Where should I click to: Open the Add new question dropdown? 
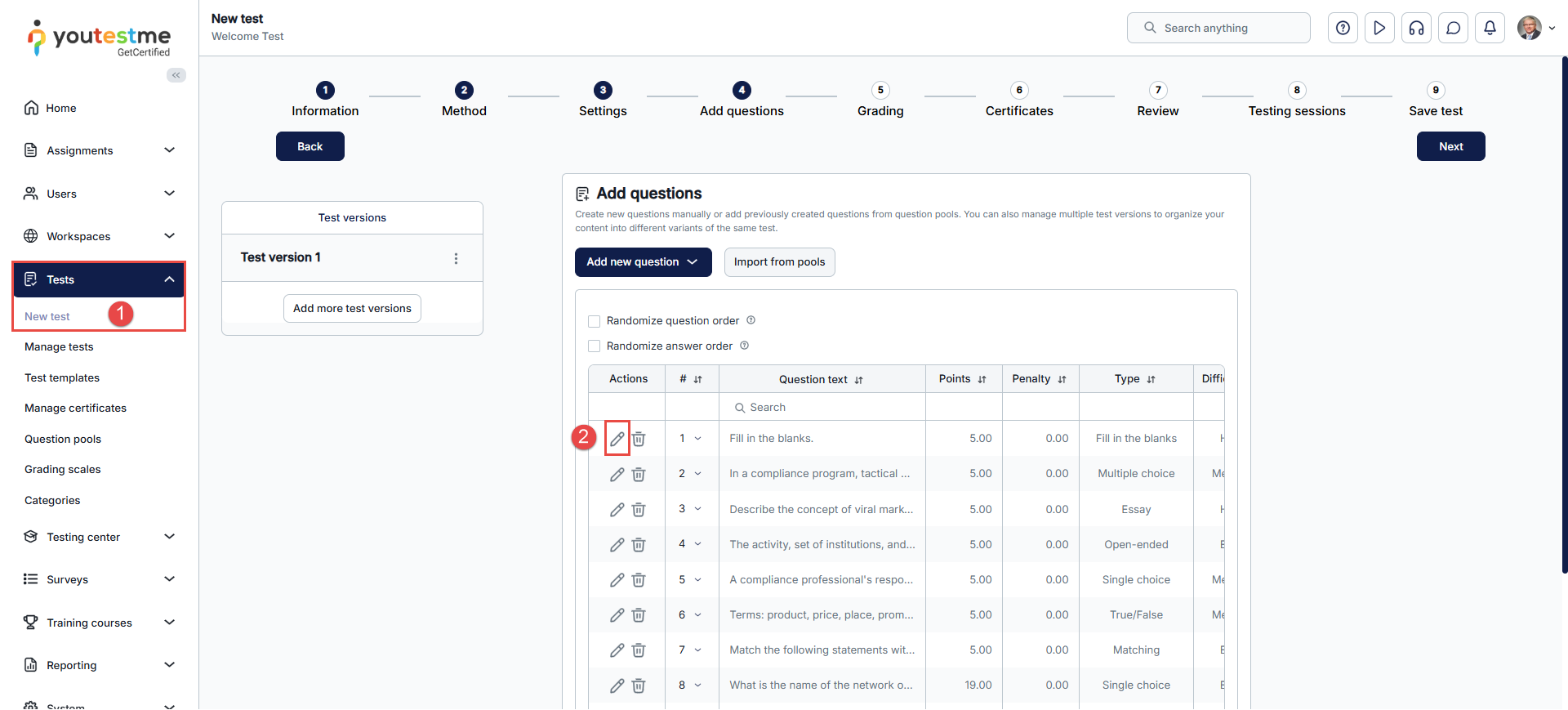point(643,262)
